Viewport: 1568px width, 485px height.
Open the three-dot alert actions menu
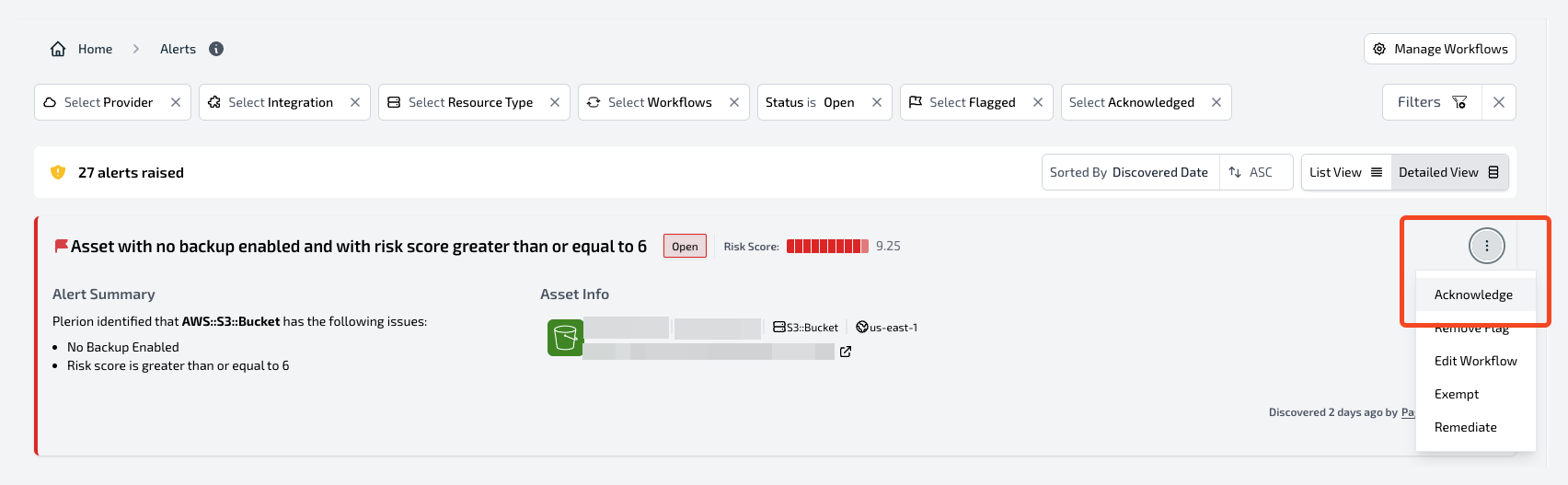click(1487, 246)
